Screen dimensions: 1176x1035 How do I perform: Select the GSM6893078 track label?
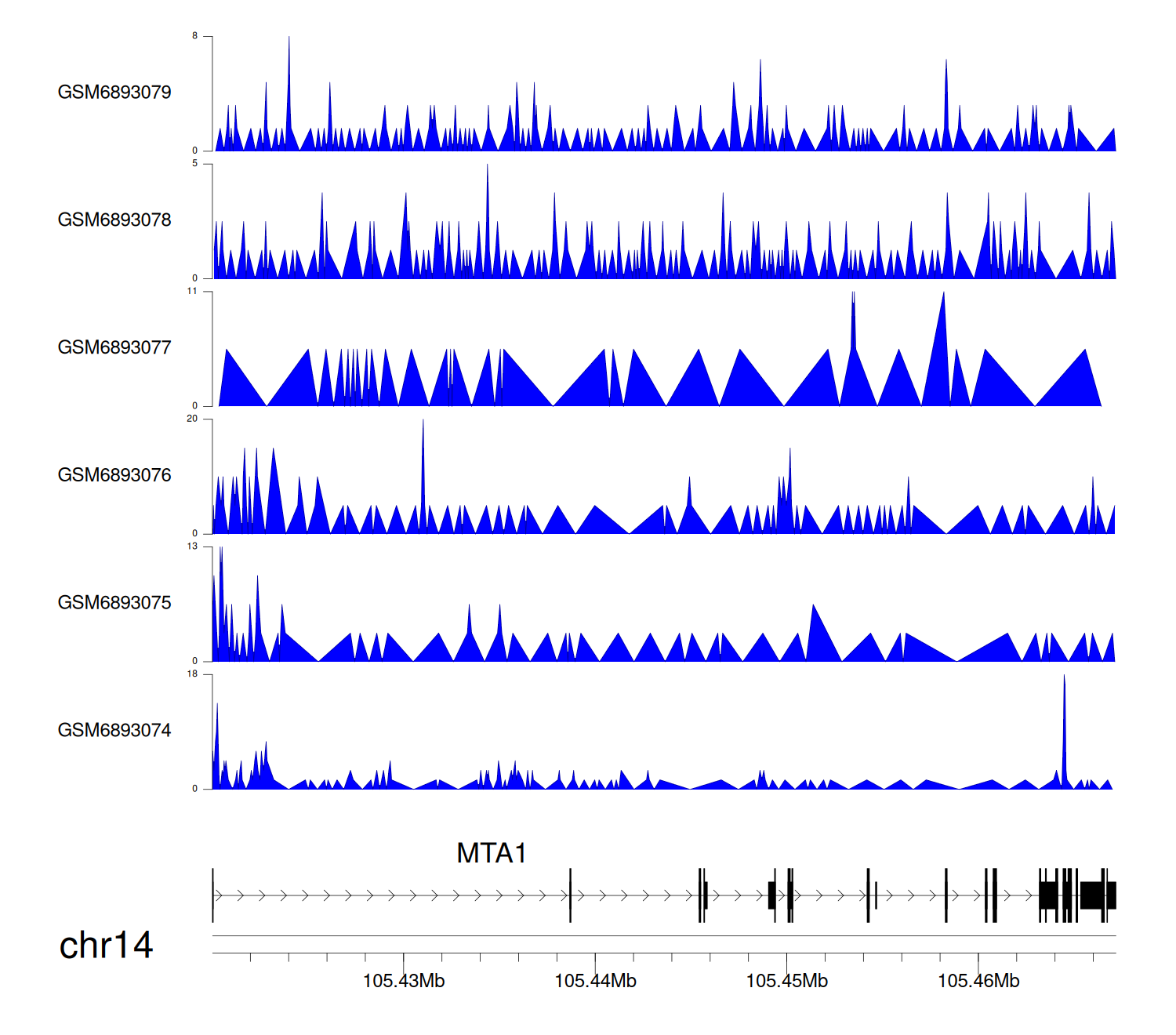114,220
